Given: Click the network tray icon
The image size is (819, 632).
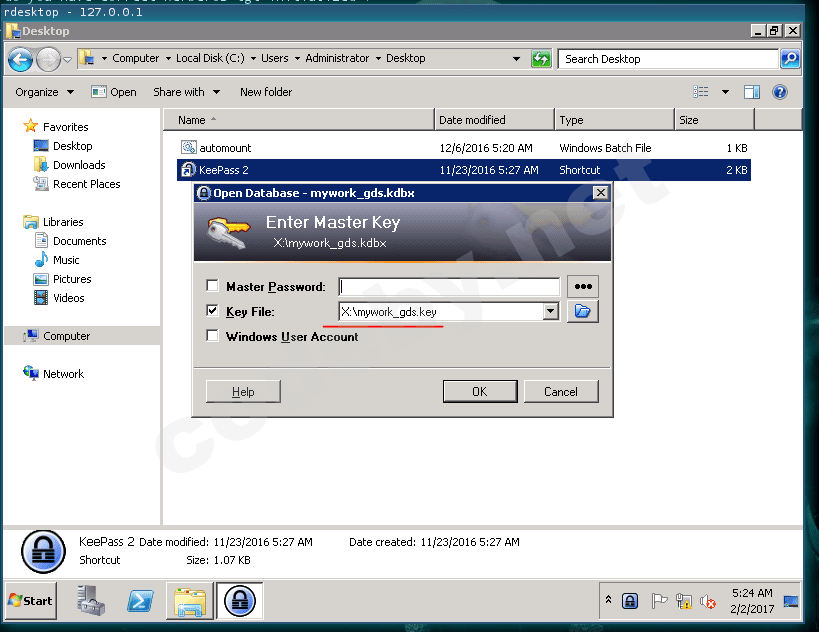Looking at the screenshot, I should pos(683,601).
